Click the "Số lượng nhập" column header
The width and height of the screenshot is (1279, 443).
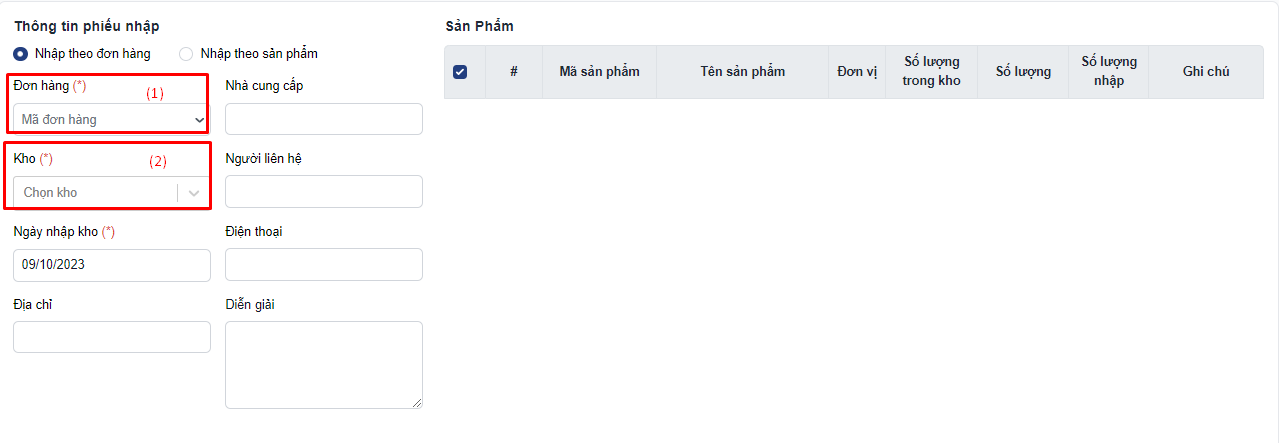click(x=1108, y=72)
